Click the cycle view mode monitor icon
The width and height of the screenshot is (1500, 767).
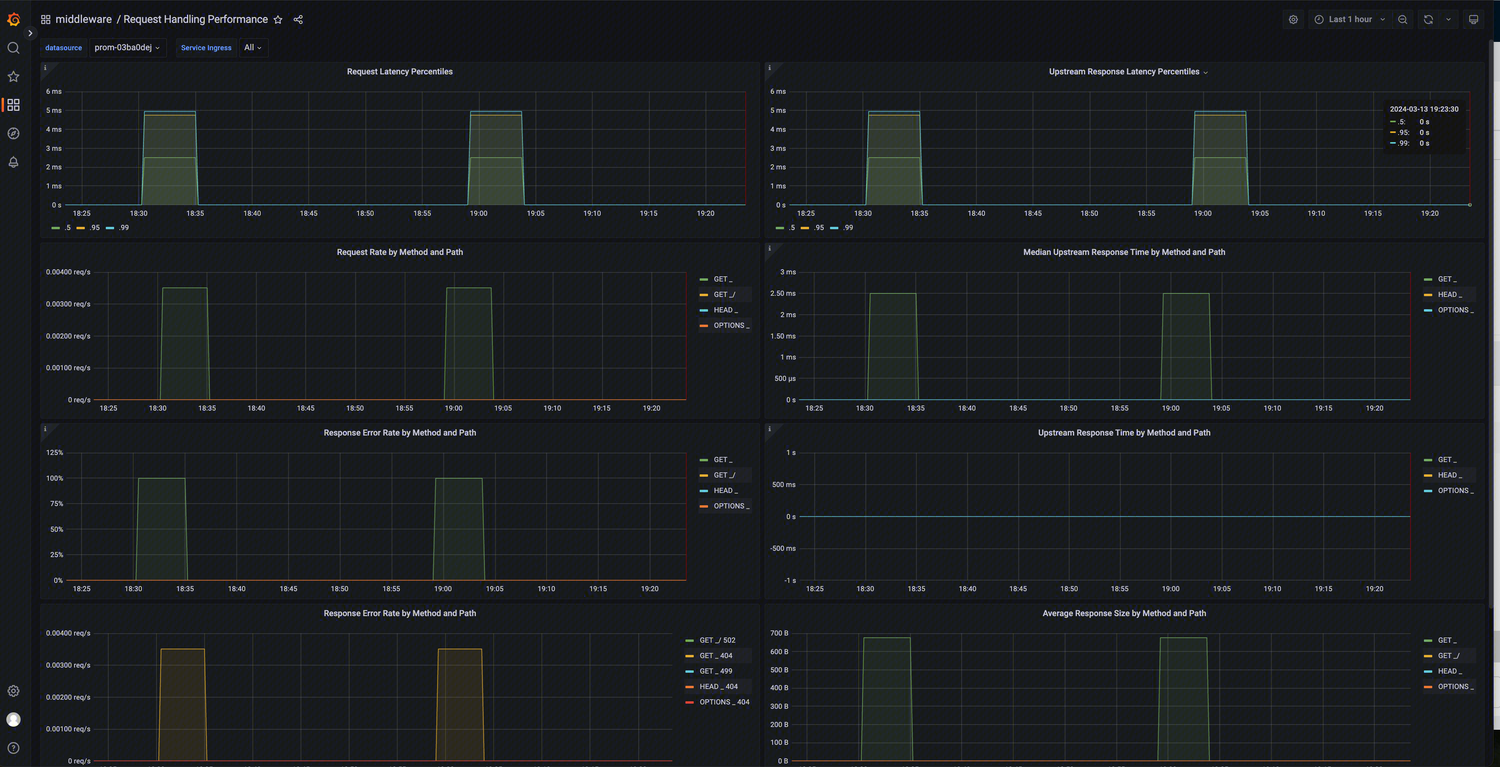click(1473, 19)
